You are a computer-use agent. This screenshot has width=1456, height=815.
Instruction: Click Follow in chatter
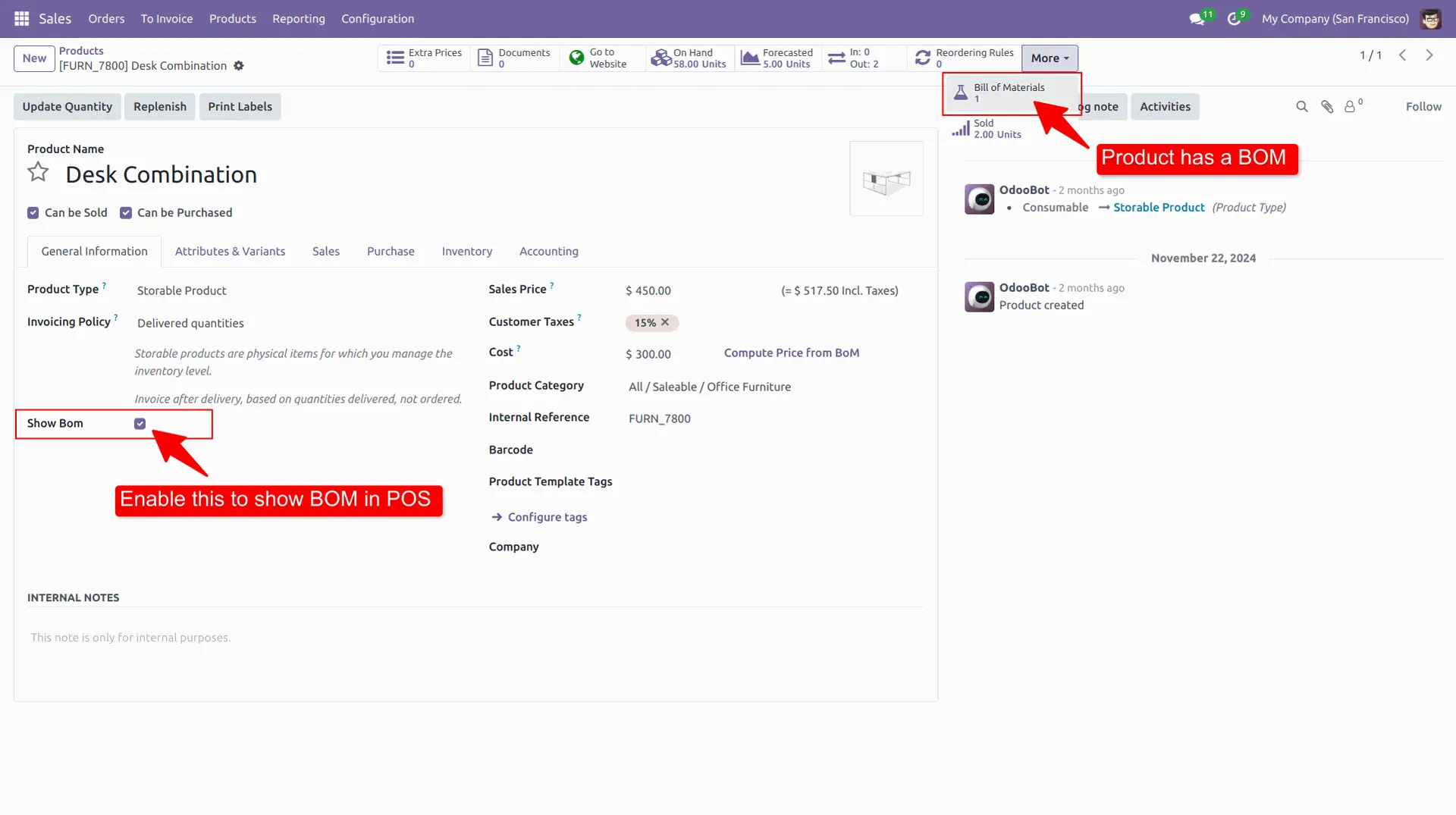(1423, 107)
